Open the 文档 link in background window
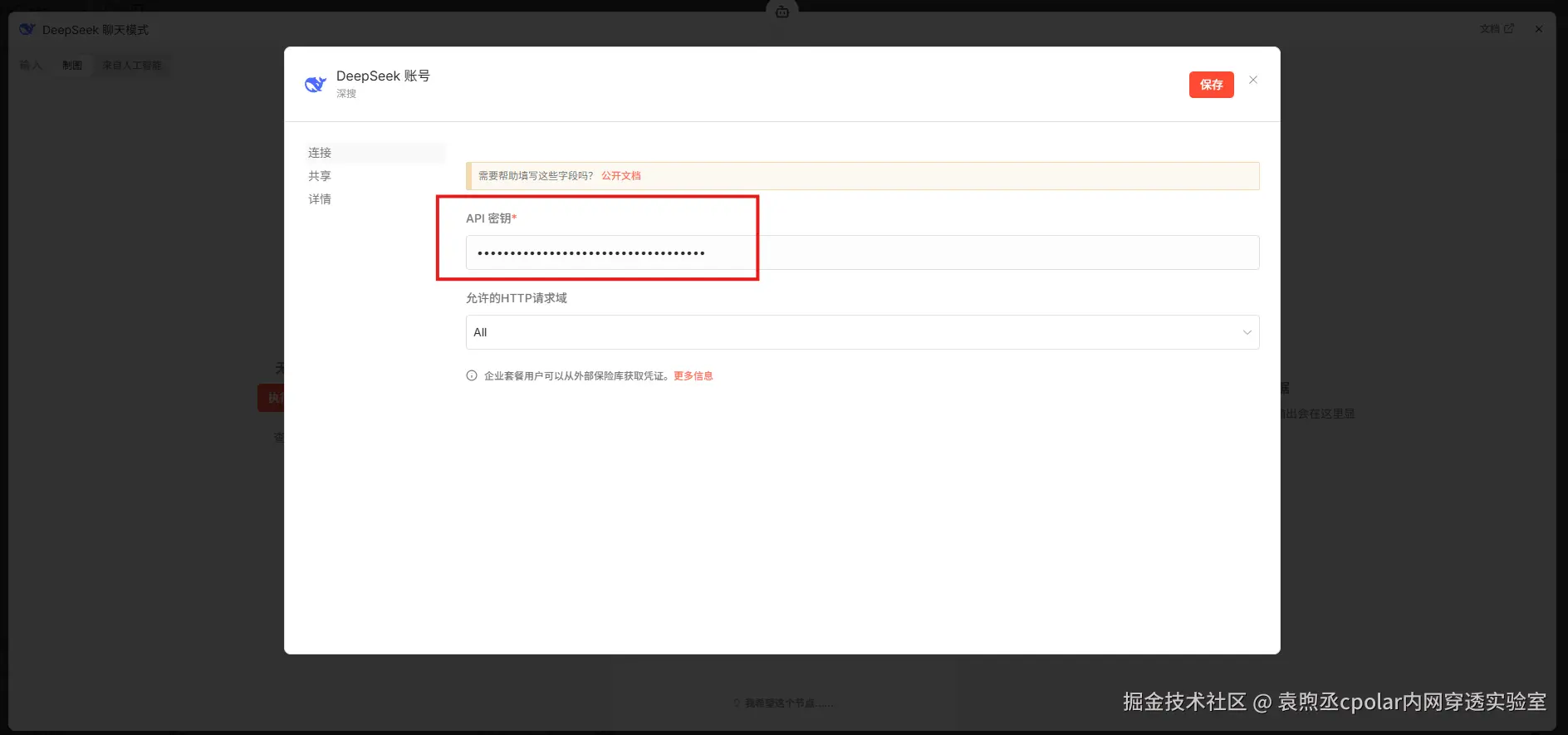 pos(1489,29)
